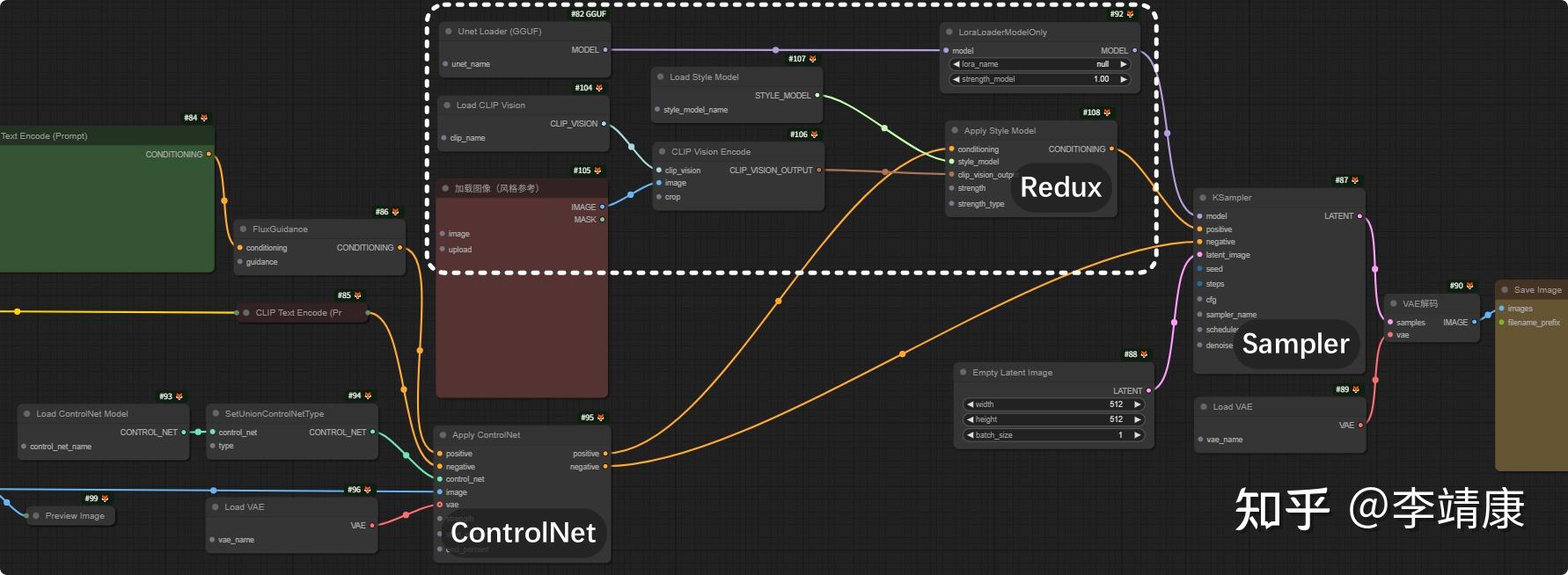Click the #86 badge on FluxGuidance node
The width and height of the screenshot is (1568, 575).
[387, 212]
